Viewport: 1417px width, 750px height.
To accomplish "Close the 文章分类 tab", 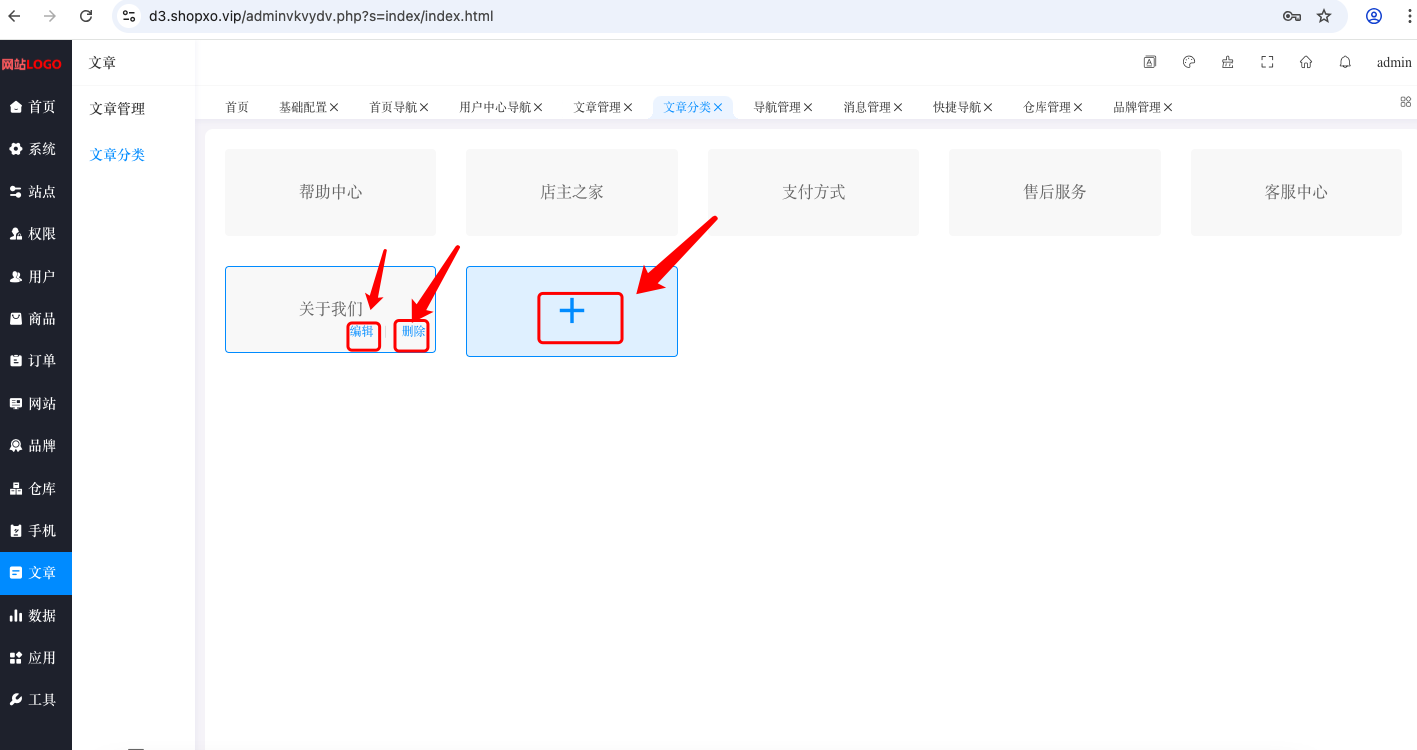I will (718, 107).
